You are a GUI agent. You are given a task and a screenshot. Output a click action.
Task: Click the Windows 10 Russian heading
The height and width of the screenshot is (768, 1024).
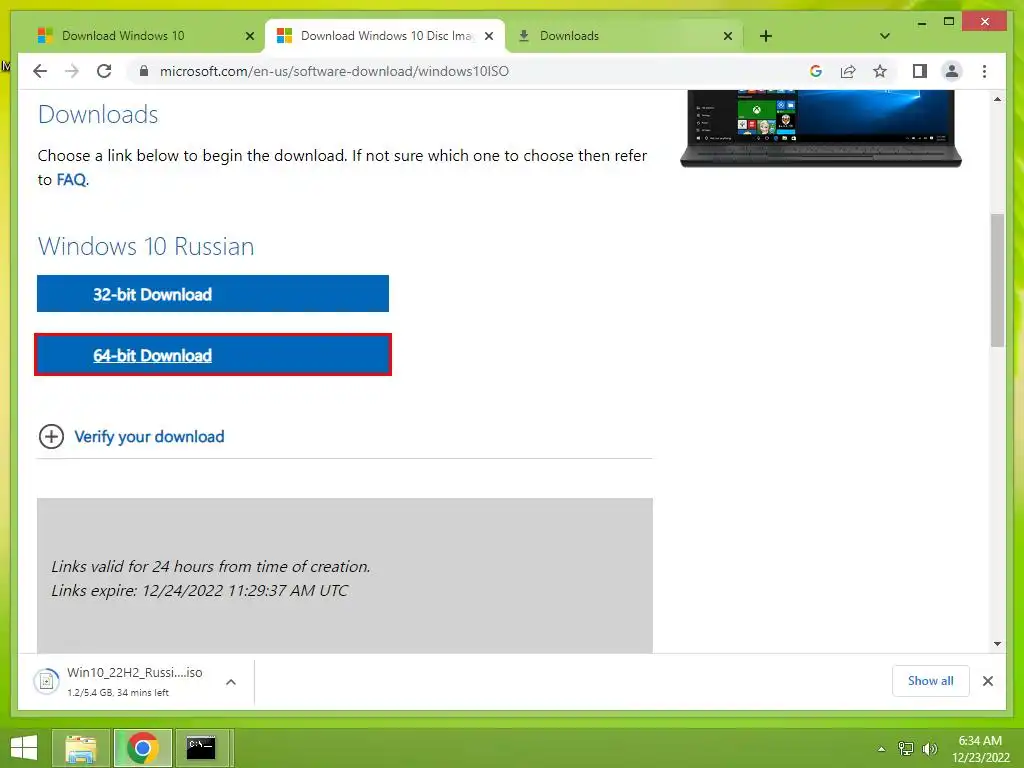pos(146,246)
